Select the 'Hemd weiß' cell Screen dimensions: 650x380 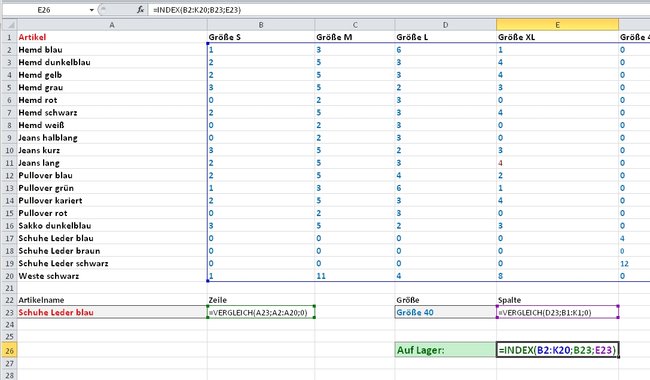112,125
